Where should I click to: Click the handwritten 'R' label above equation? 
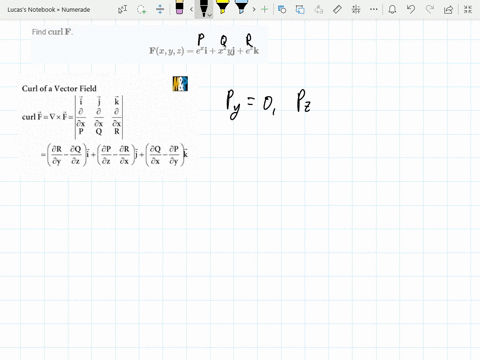249,40
